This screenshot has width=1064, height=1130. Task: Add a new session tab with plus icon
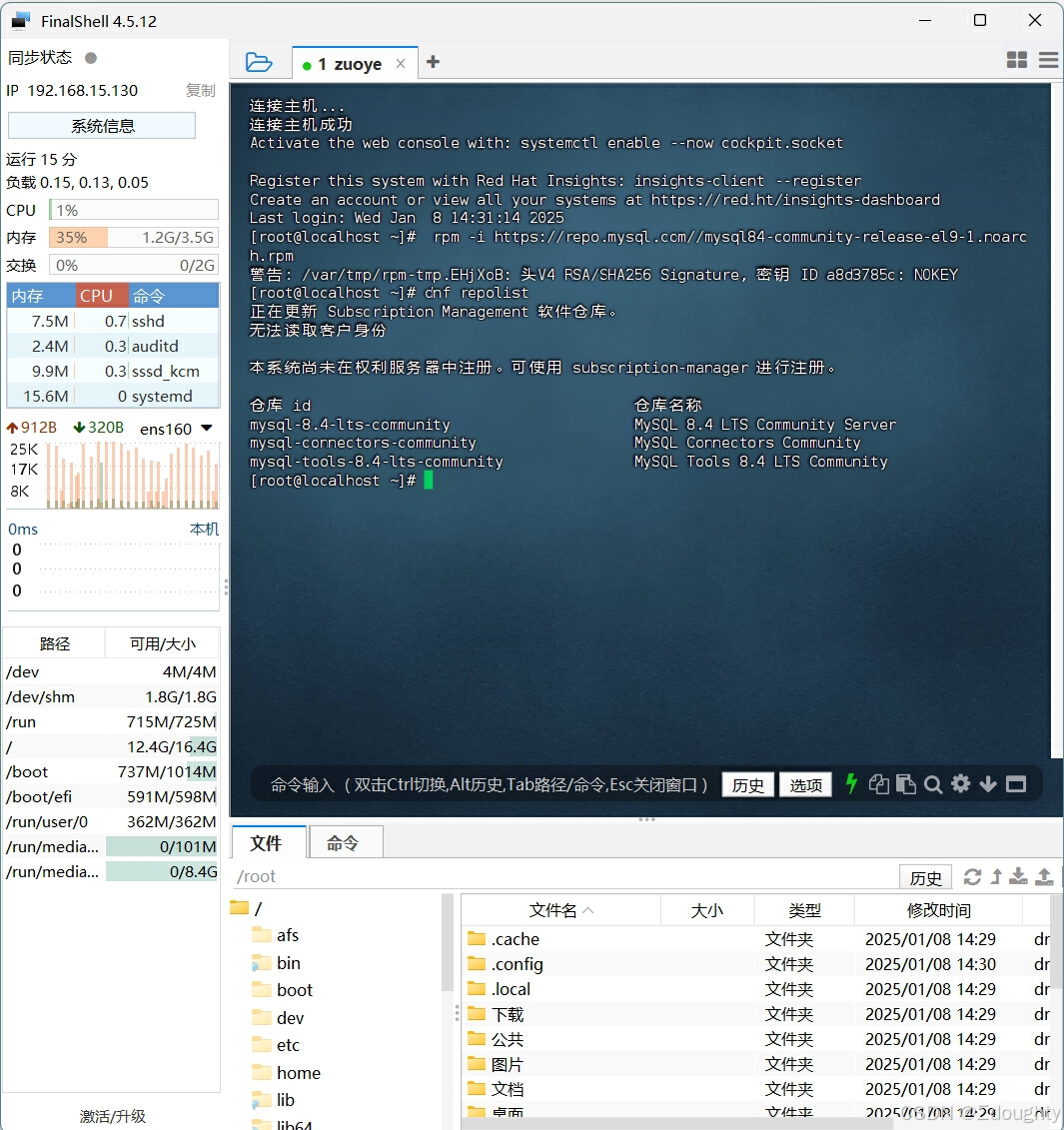click(x=433, y=62)
